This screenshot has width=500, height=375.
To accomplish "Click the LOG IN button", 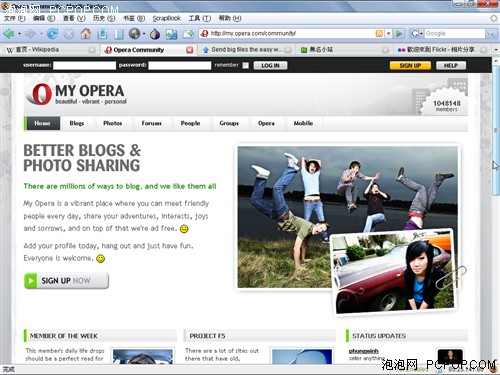I will coord(270,65).
